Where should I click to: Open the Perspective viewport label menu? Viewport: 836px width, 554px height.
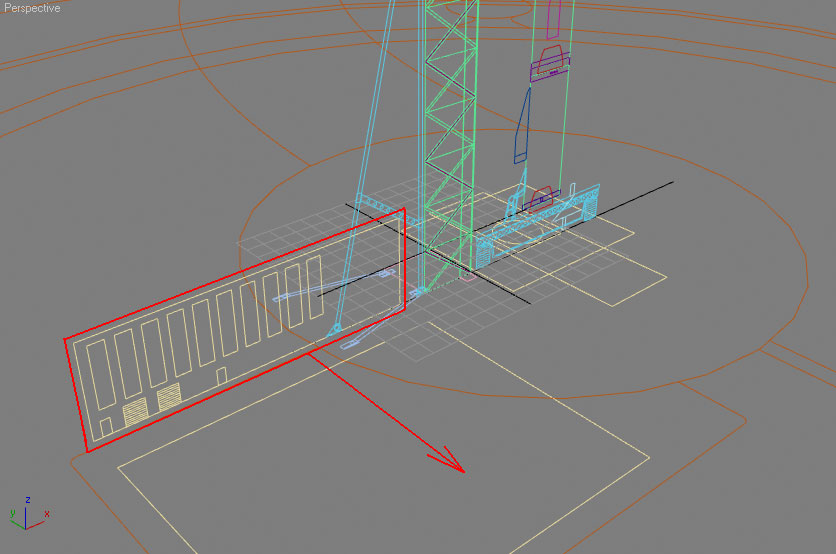32,8
